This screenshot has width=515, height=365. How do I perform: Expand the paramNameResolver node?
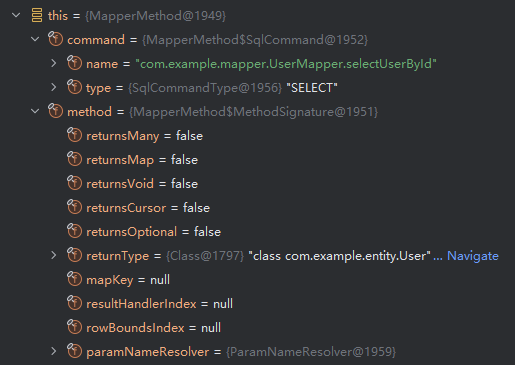[54, 351]
